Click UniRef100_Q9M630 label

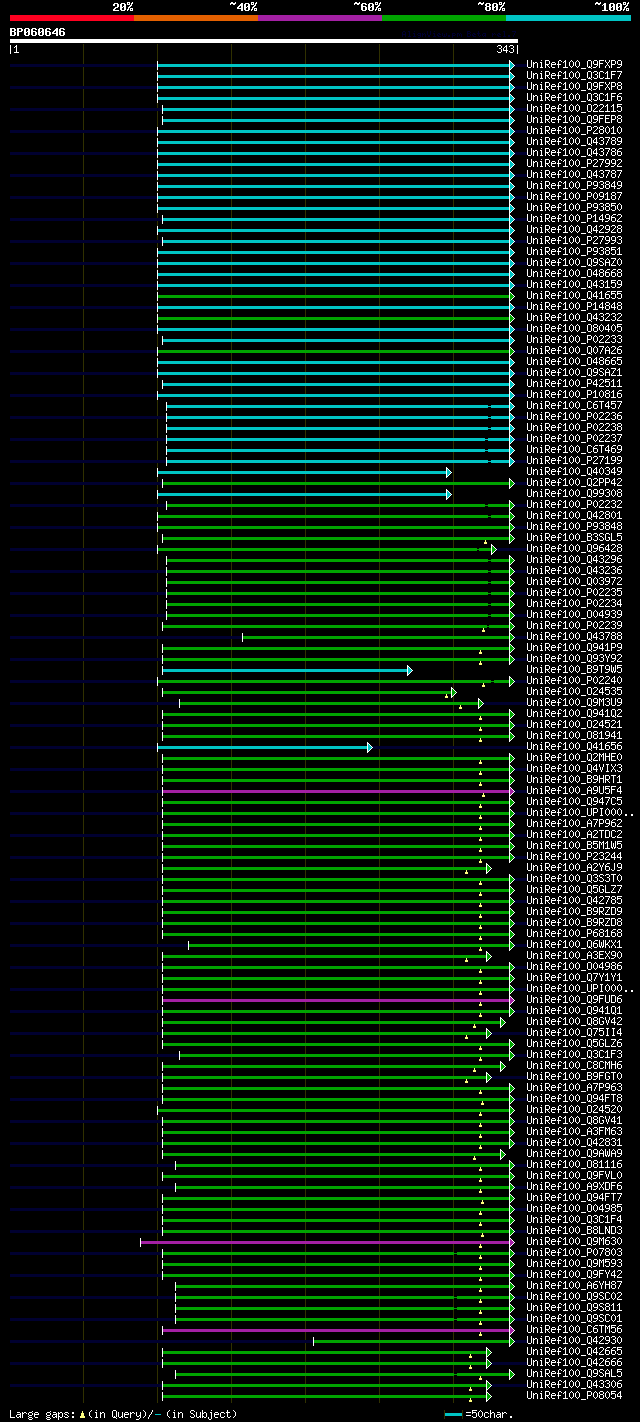(574, 1242)
